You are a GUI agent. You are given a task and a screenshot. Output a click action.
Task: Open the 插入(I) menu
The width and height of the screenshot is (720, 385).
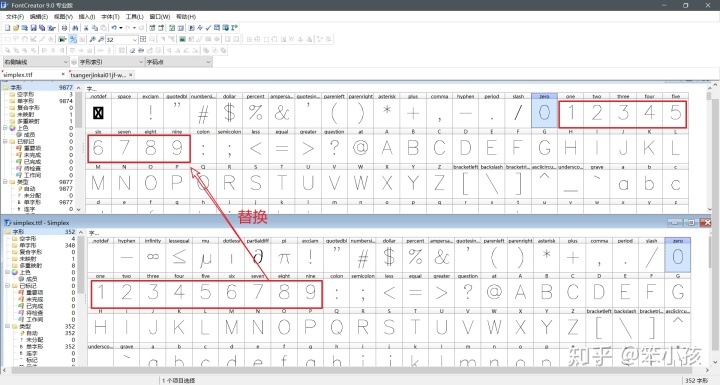click(x=87, y=17)
